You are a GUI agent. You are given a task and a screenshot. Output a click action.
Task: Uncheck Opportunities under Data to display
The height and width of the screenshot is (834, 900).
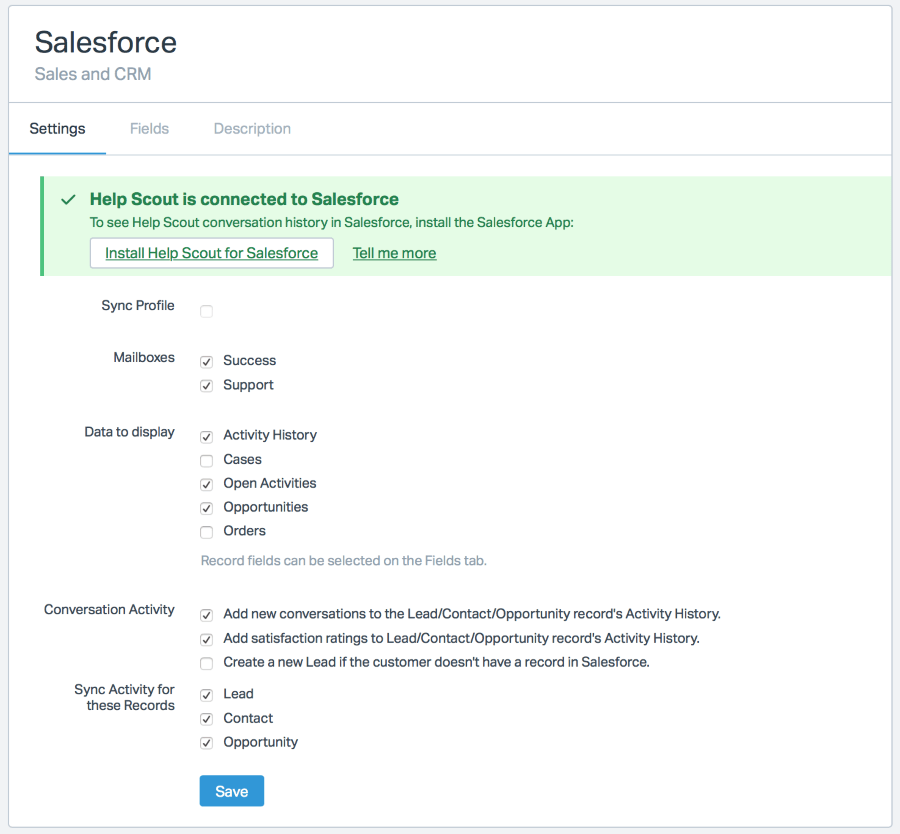click(x=206, y=508)
